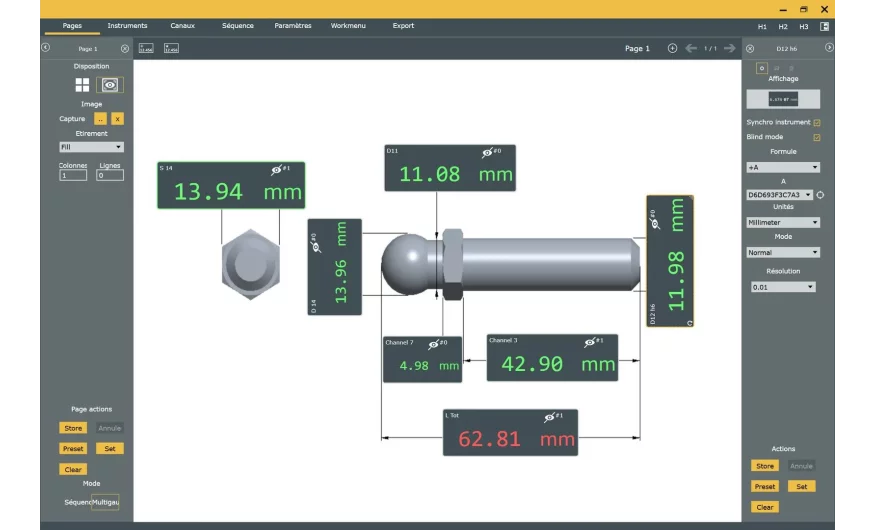Screen dimensions: 876x530
Task: Select the 42.90 mm Channel 3 readout
Action: coord(553,358)
